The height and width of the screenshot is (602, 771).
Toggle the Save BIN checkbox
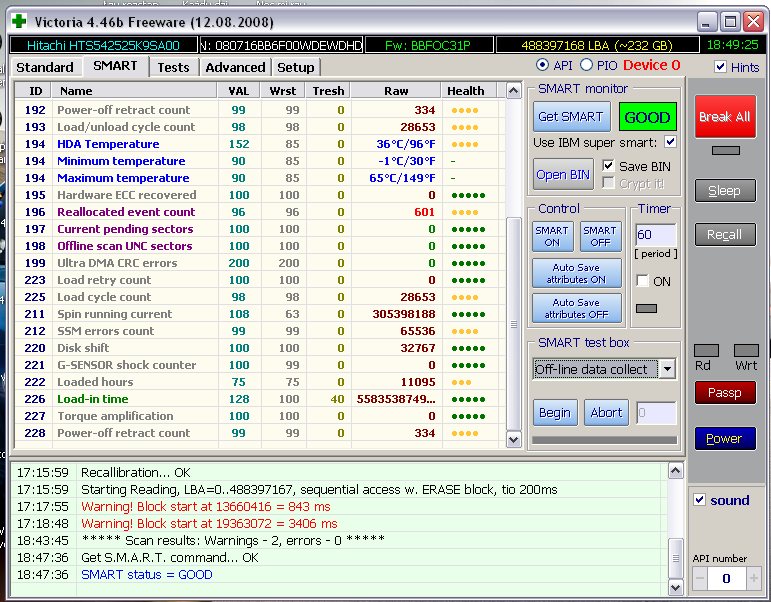(608, 166)
